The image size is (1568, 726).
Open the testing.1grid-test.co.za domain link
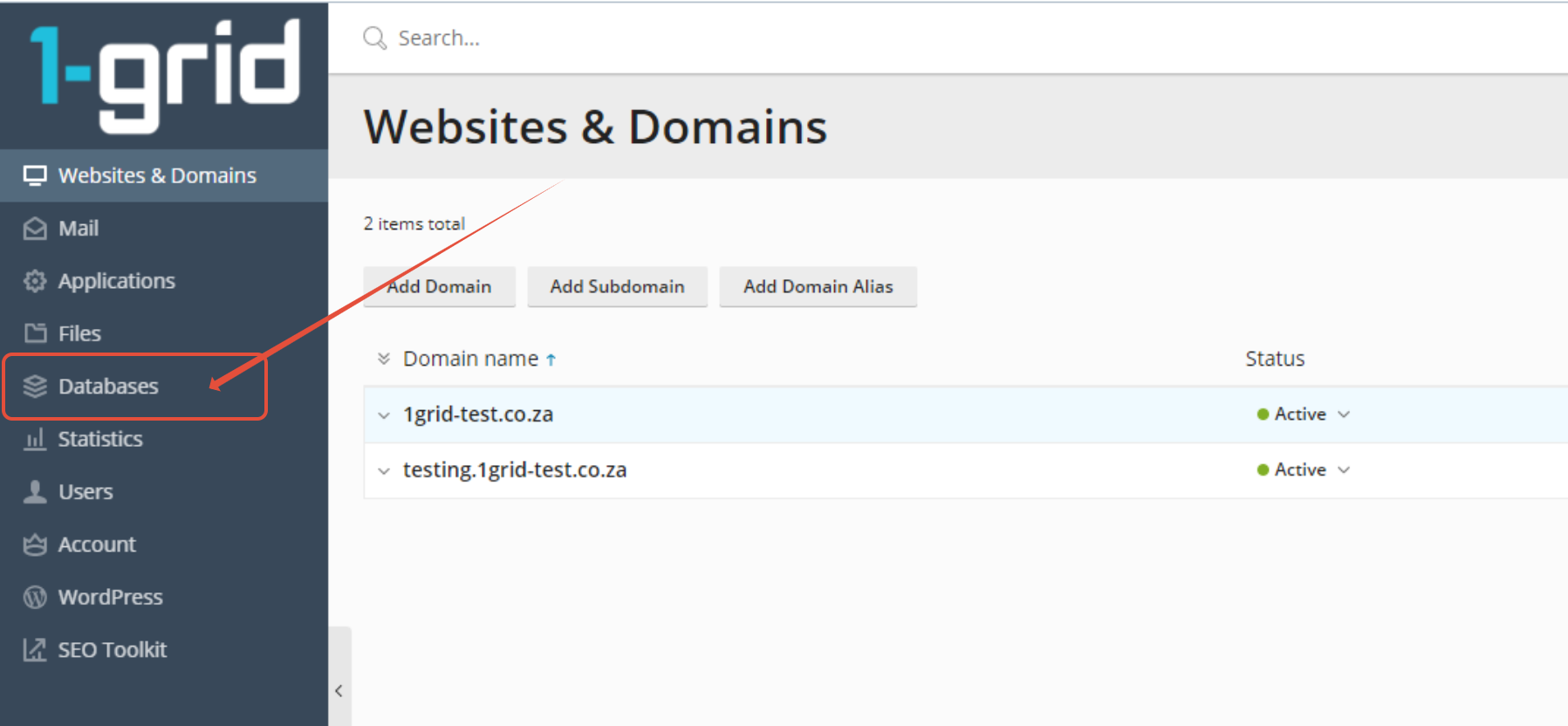[515, 470]
